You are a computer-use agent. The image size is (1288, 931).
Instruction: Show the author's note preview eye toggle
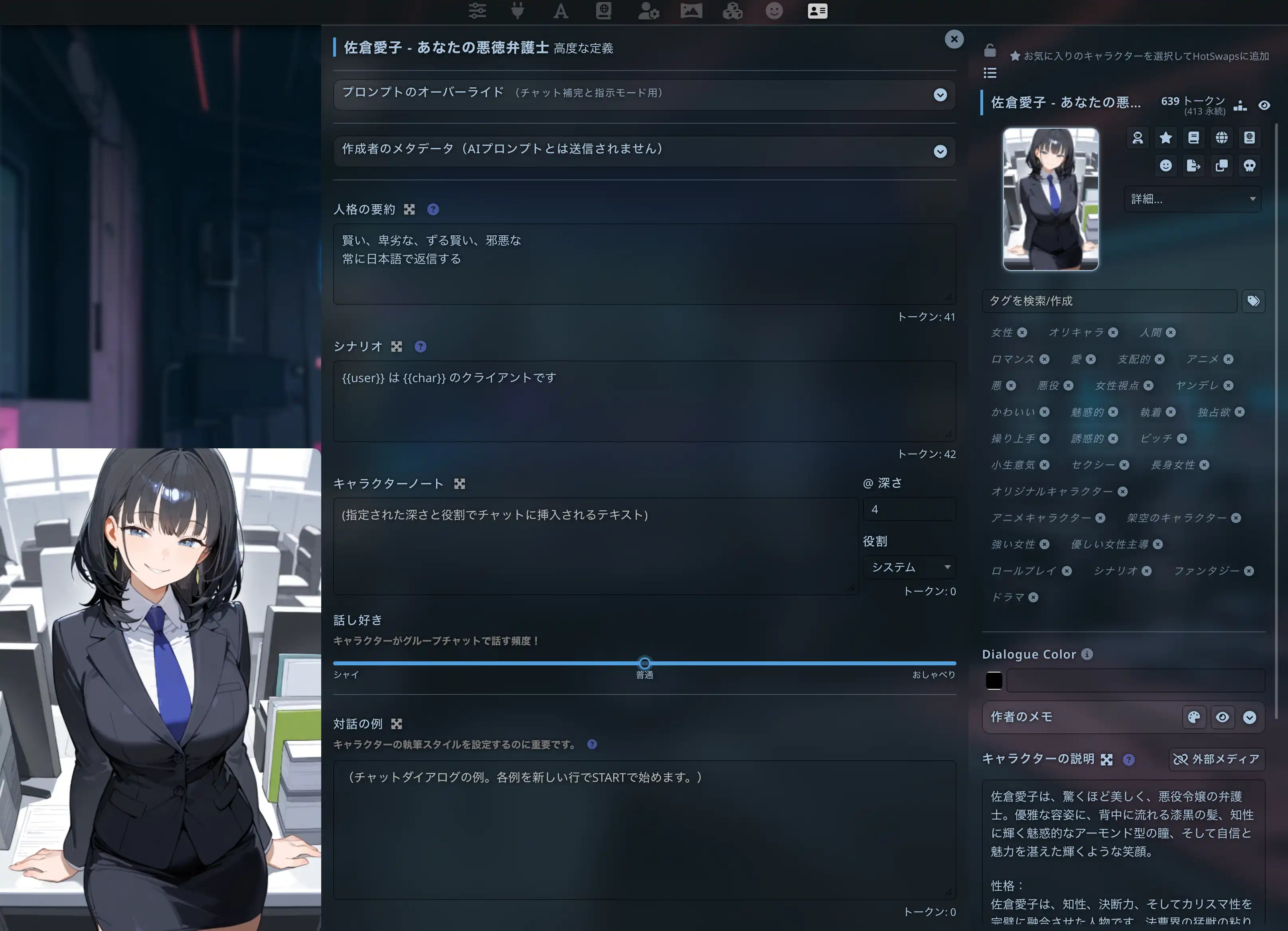point(1223,718)
